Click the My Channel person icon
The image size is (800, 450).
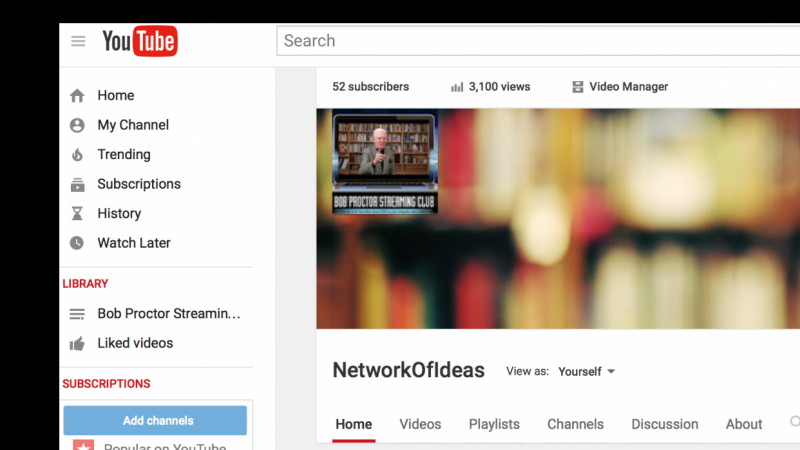(x=77, y=125)
